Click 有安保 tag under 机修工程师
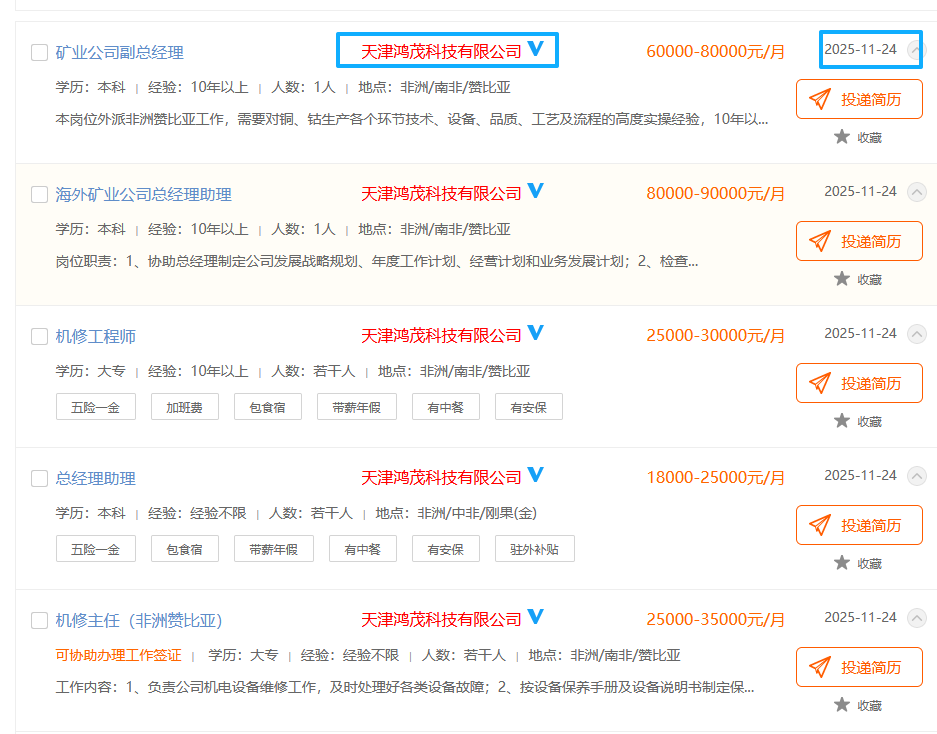The image size is (937, 734). click(x=529, y=407)
